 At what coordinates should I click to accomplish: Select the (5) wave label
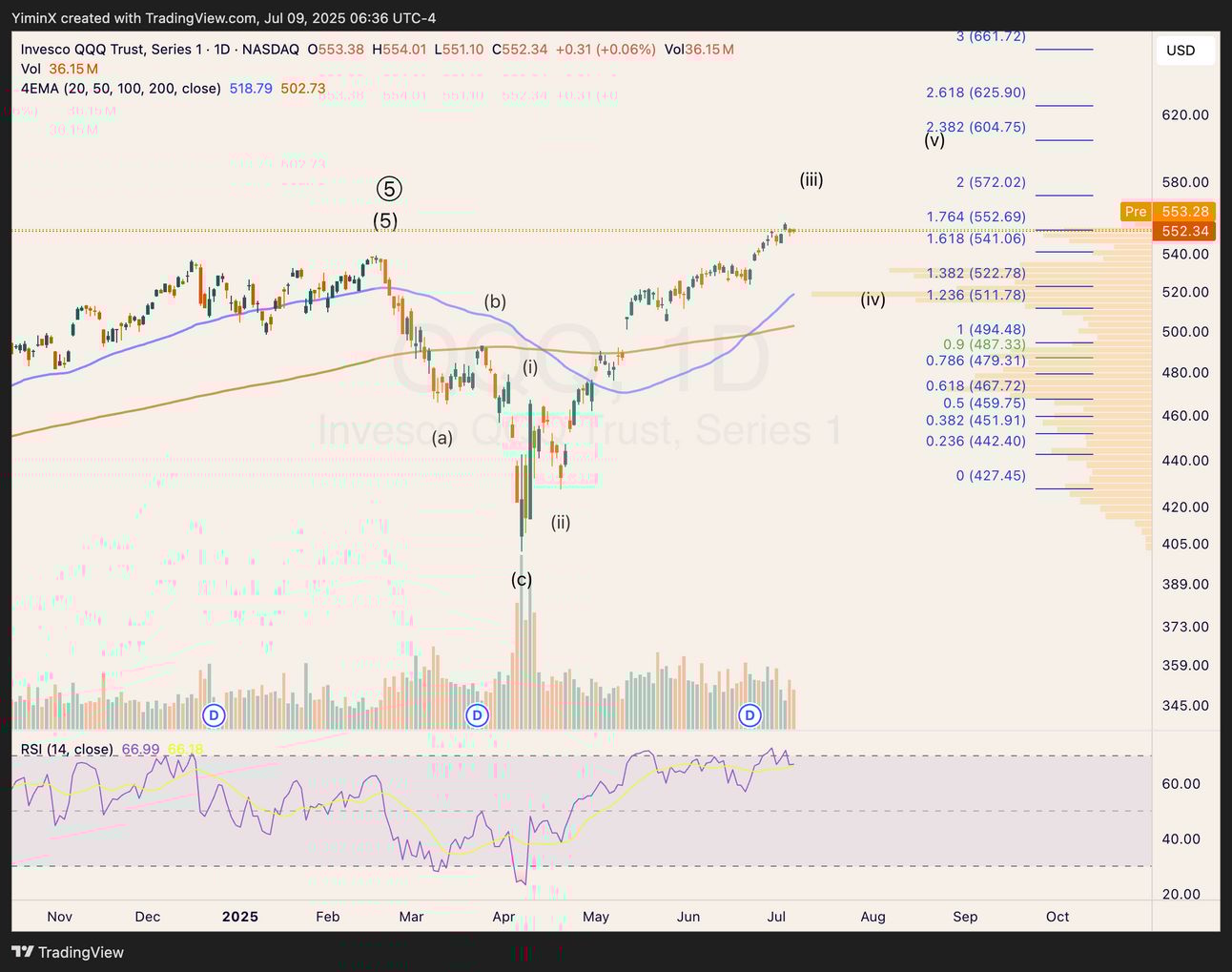tap(385, 221)
